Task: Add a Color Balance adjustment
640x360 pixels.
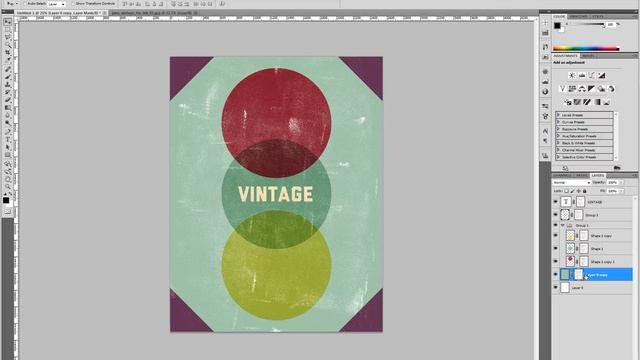Action: coord(582,89)
